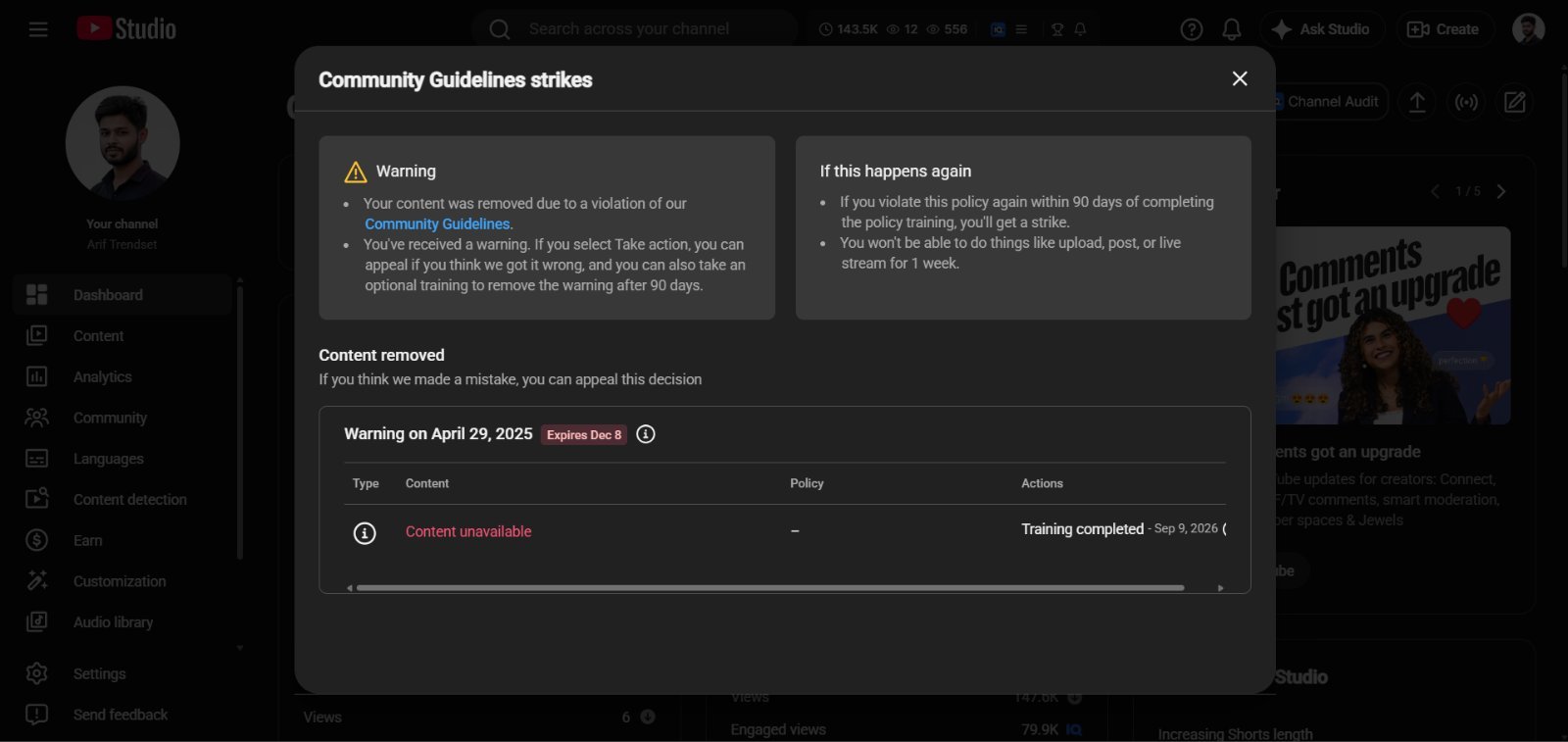Click the Earn dollar icon

click(x=36, y=540)
